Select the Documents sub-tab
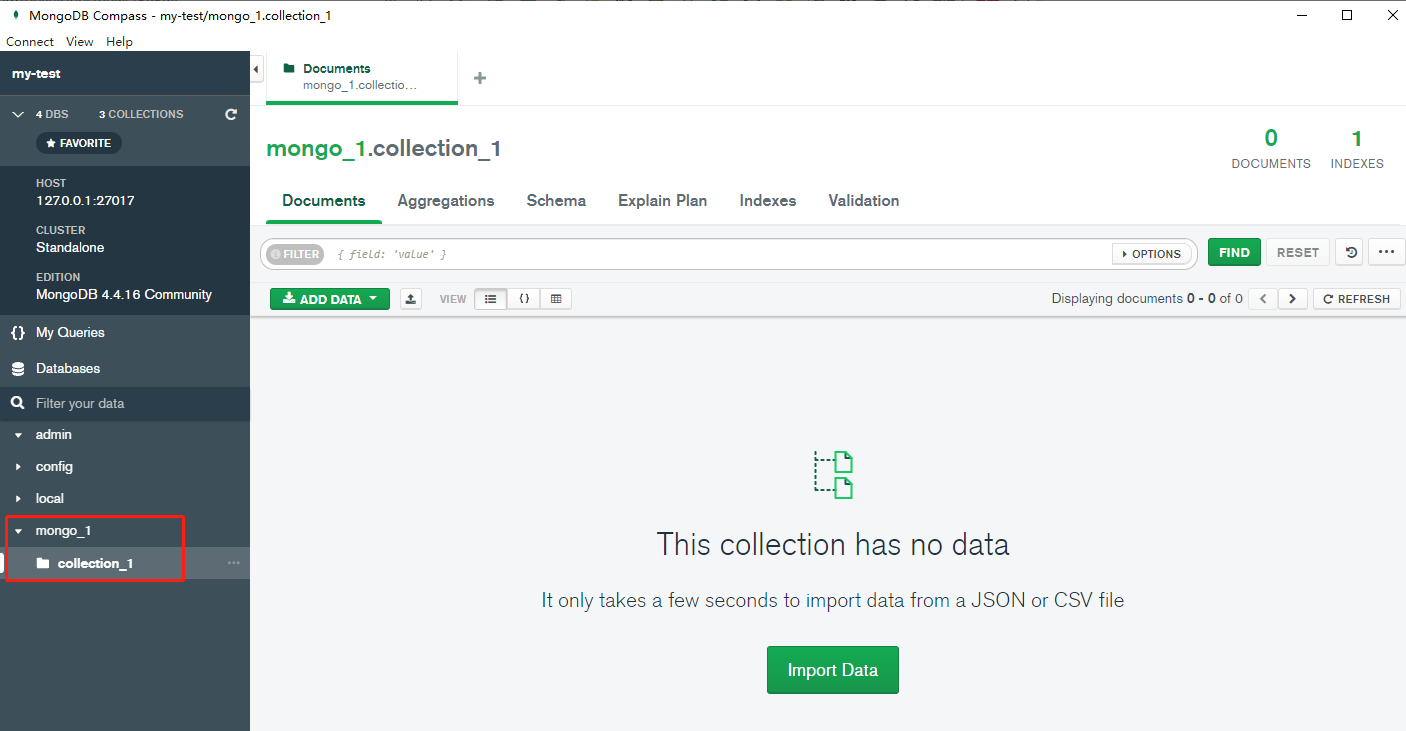The width and height of the screenshot is (1406, 731). (x=324, y=200)
